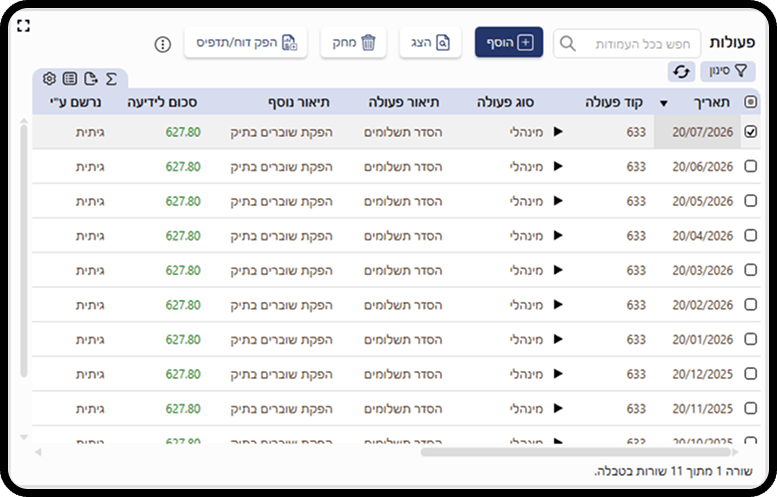The width and height of the screenshot is (777, 497).
Task: Sort by the סכום לידיעה column header
Action: (x=162, y=102)
